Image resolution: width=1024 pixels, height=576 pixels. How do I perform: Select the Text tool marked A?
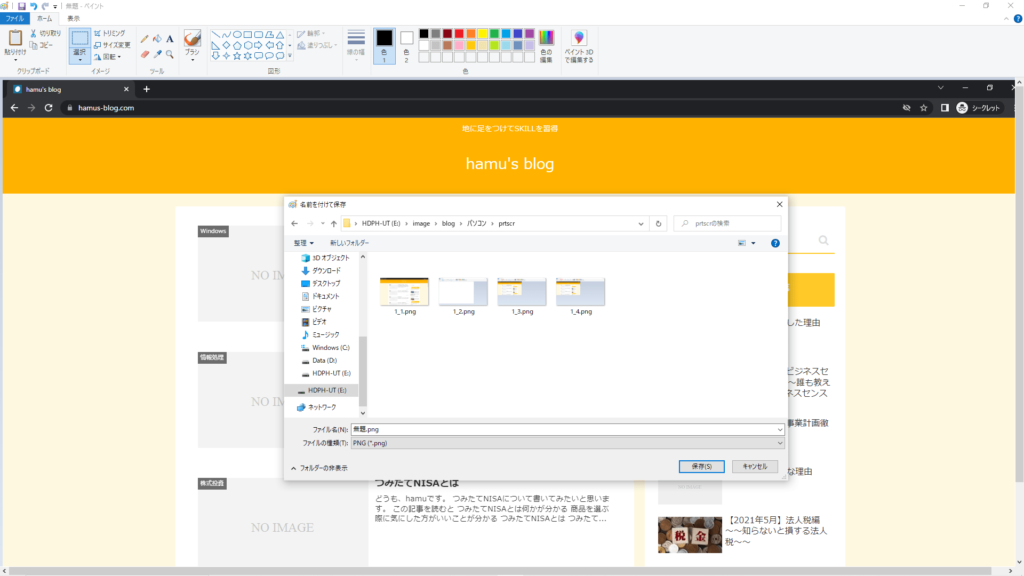coord(170,39)
